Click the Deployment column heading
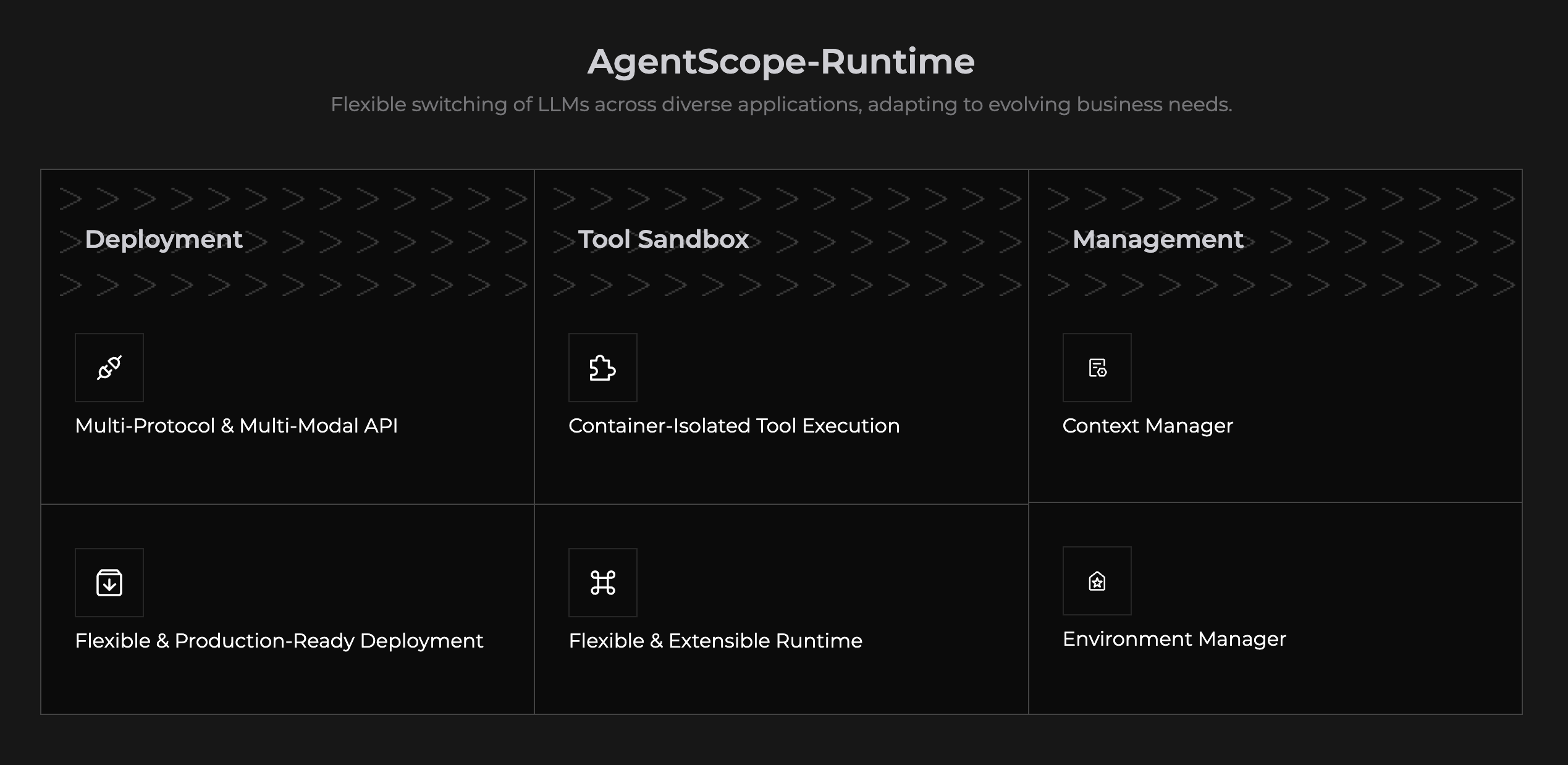1568x765 pixels. [164, 240]
